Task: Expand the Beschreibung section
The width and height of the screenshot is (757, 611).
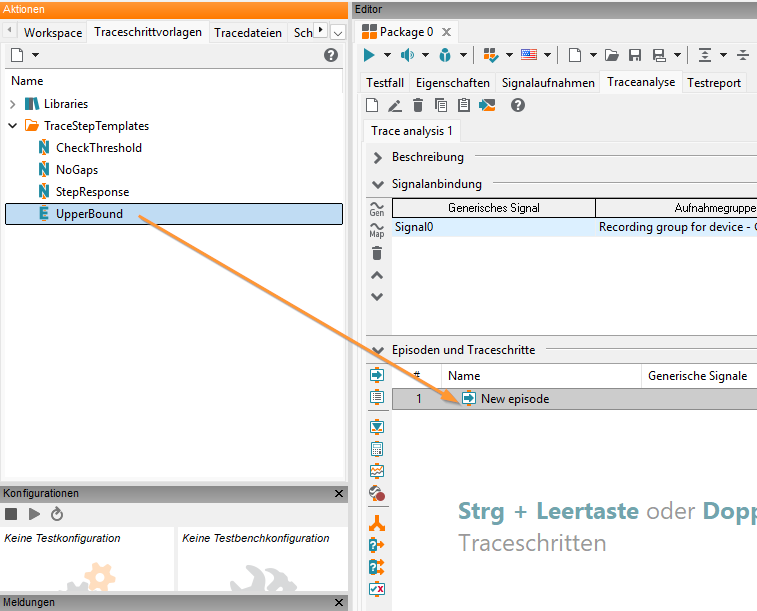Action: [x=378, y=157]
